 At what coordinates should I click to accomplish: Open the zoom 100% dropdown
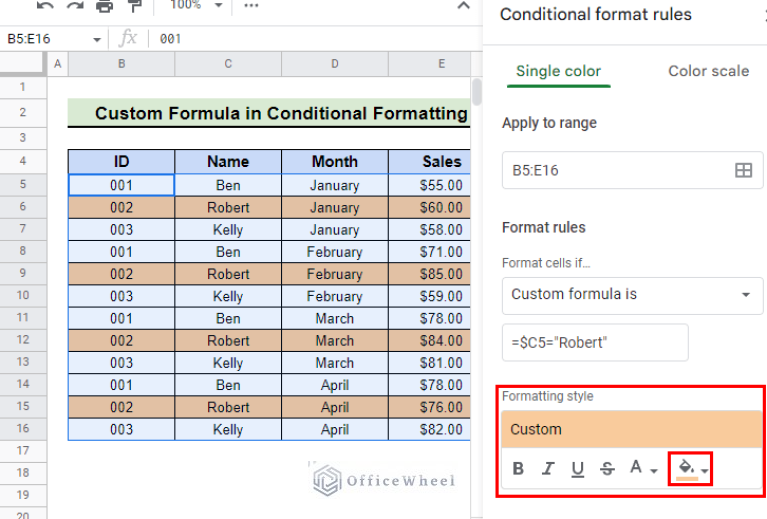pos(195,6)
